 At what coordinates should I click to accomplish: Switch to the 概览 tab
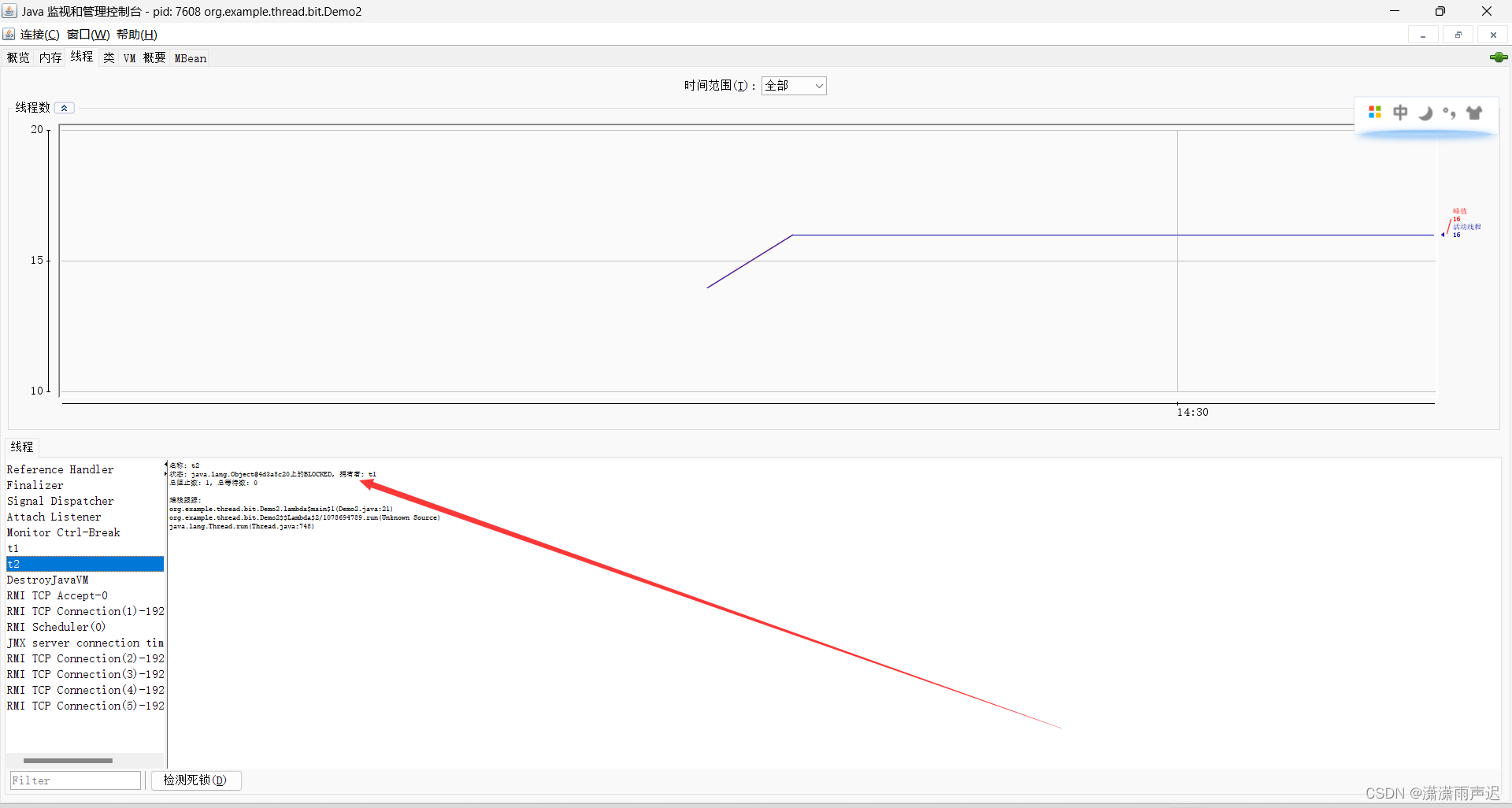click(18, 58)
